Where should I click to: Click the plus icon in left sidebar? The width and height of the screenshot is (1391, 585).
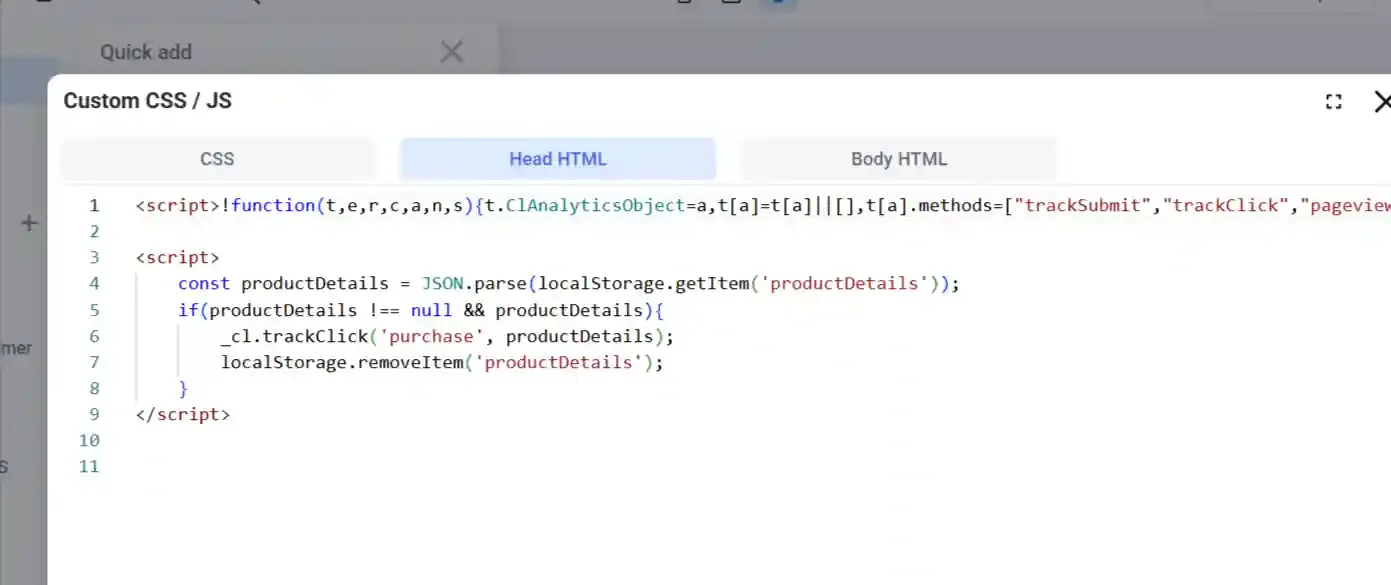28,223
